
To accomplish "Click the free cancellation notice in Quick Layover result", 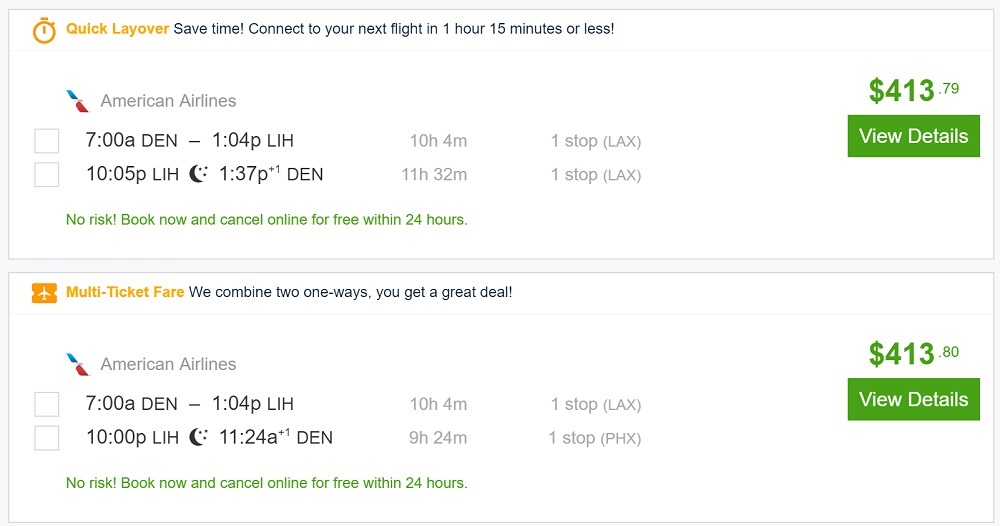I will pyautogui.click(x=267, y=220).
